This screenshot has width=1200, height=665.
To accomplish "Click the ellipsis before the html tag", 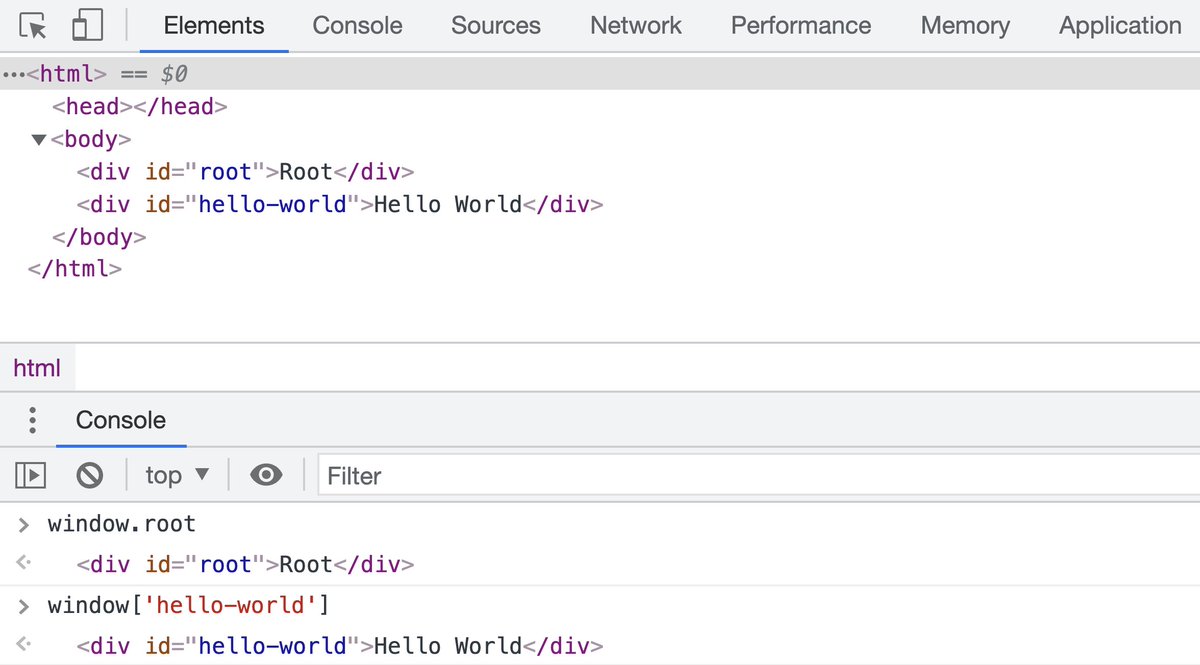I will point(13,75).
